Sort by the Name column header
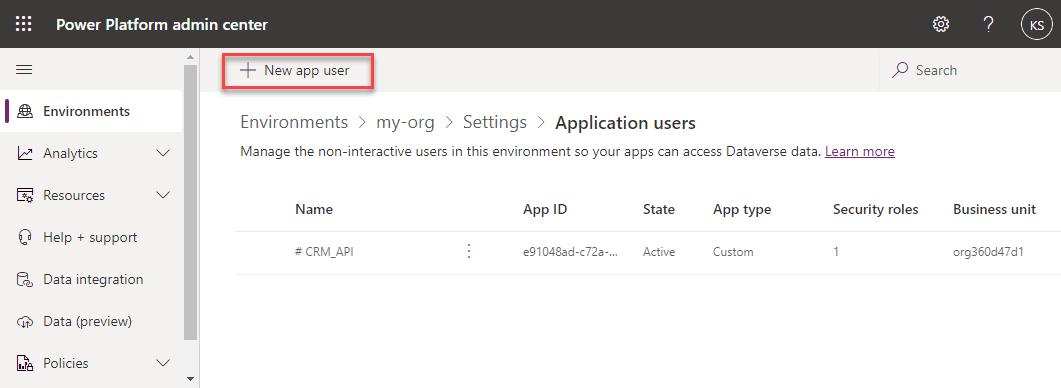 click(x=314, y=210)
